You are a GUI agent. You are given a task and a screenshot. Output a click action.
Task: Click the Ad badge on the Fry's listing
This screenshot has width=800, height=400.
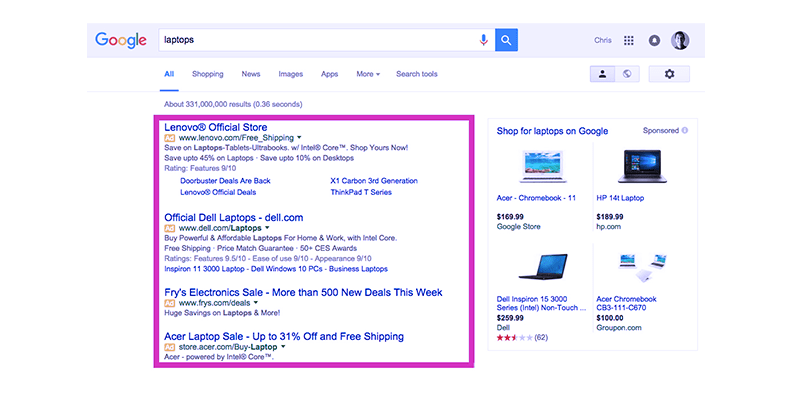click(x=169, y=303)
